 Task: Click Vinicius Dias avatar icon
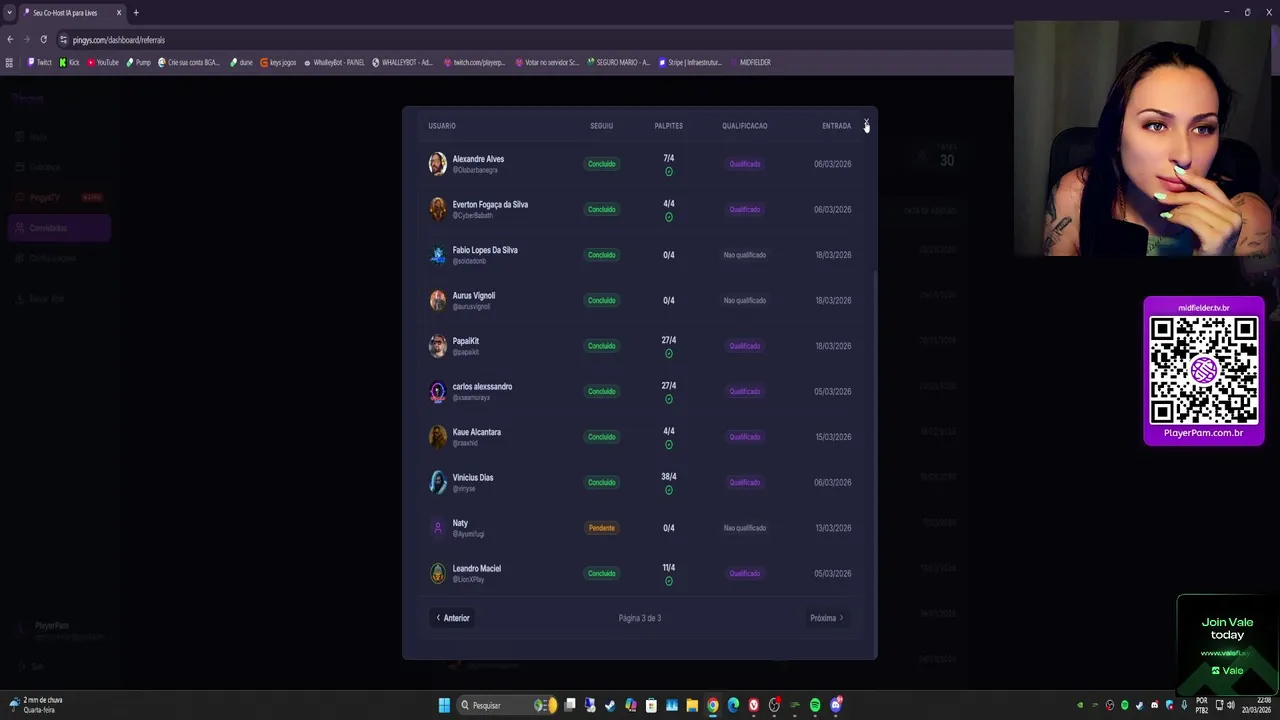437,482
